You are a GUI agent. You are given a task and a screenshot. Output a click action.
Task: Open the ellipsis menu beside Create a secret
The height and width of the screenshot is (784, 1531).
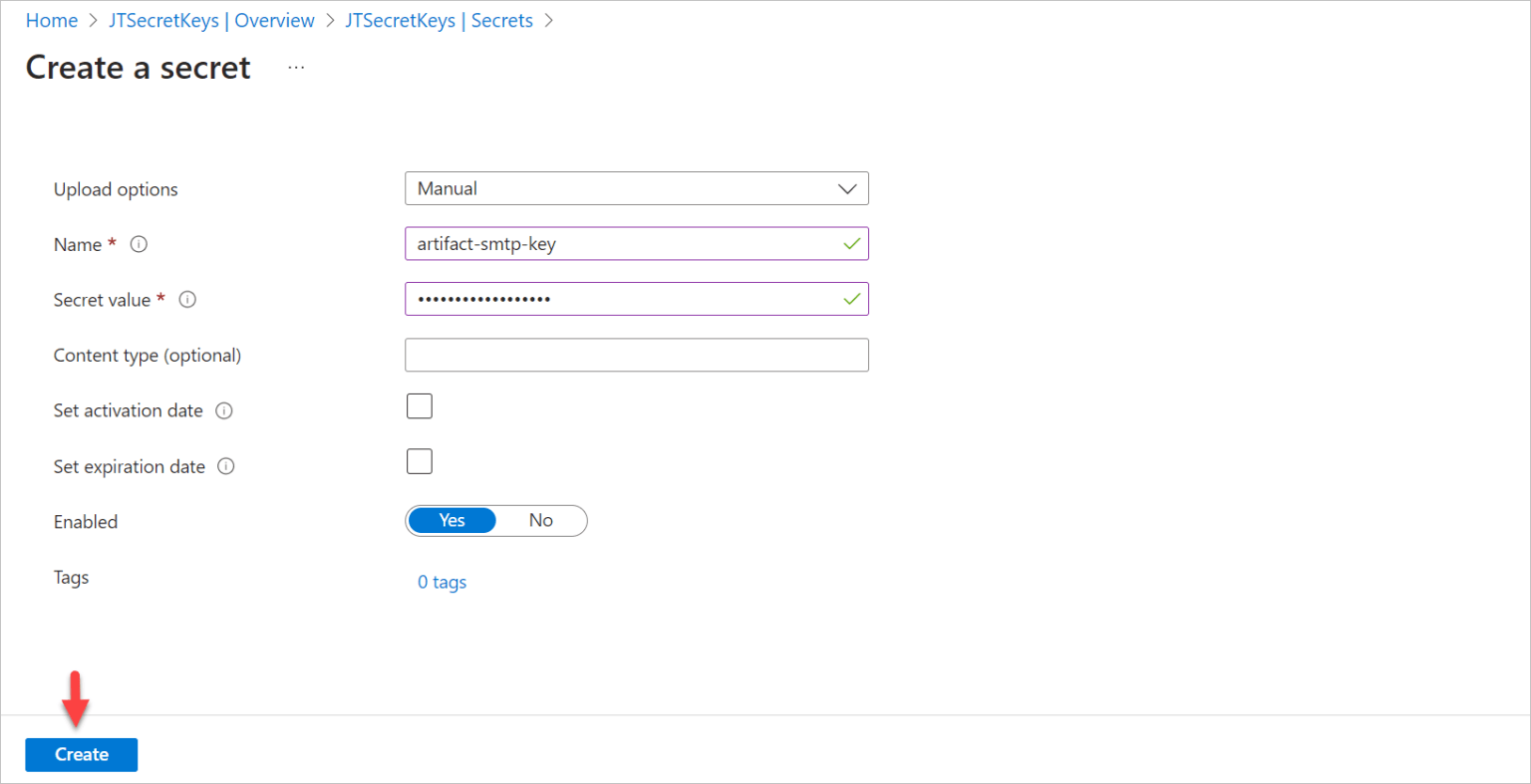[296, 67]
